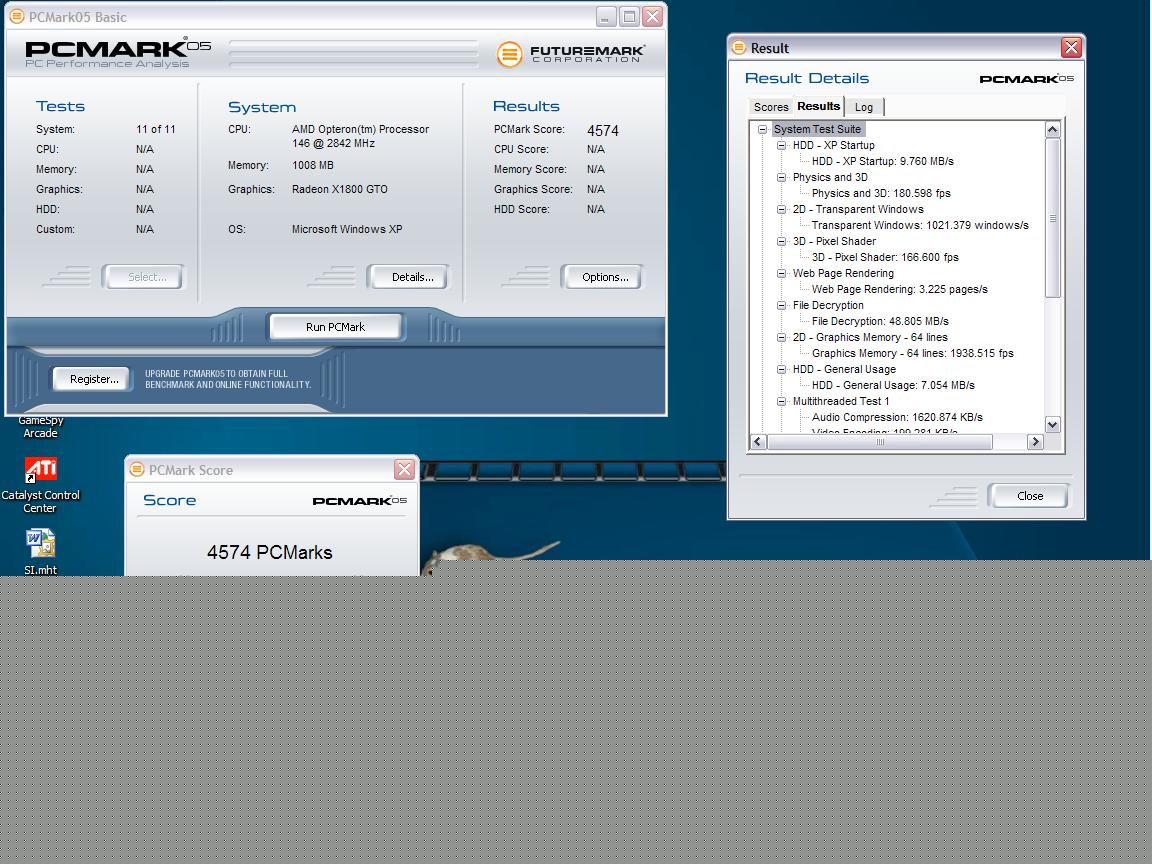1152x864 pixels.
Task: Click the 'Radeon X1800 GTO' graphics text
Action: click(339, 190)
